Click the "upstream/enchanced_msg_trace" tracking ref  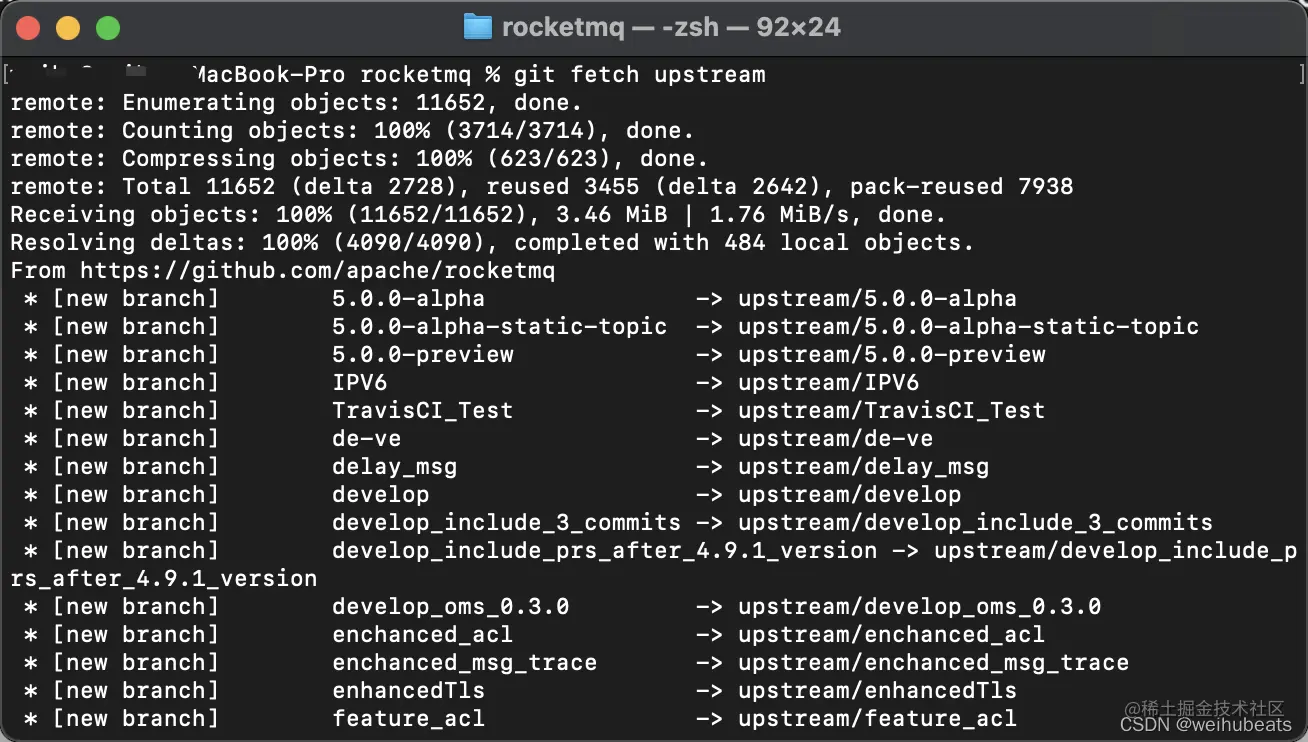tap(934, 663)
